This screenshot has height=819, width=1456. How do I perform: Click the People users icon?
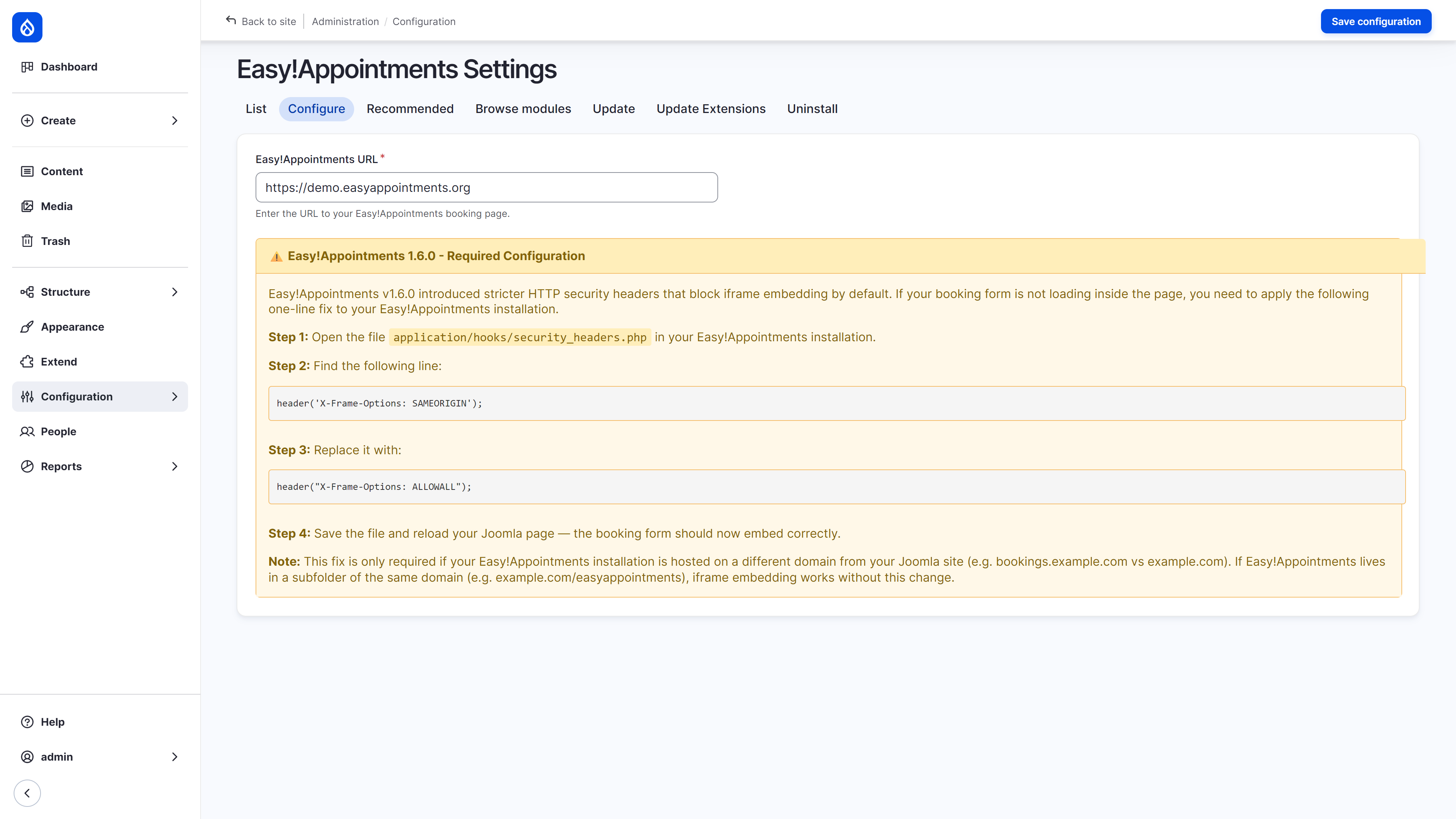click(x=27, y=432)
